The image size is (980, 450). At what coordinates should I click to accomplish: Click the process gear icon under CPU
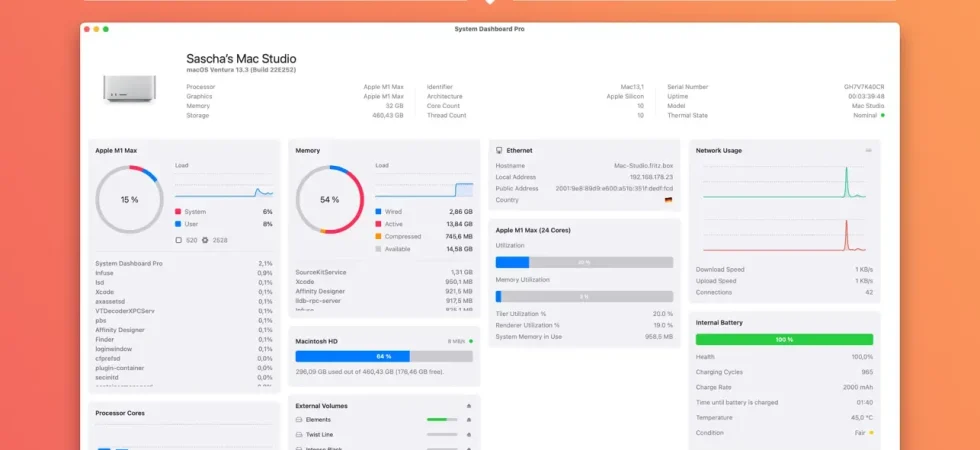[x=204, y=240]
